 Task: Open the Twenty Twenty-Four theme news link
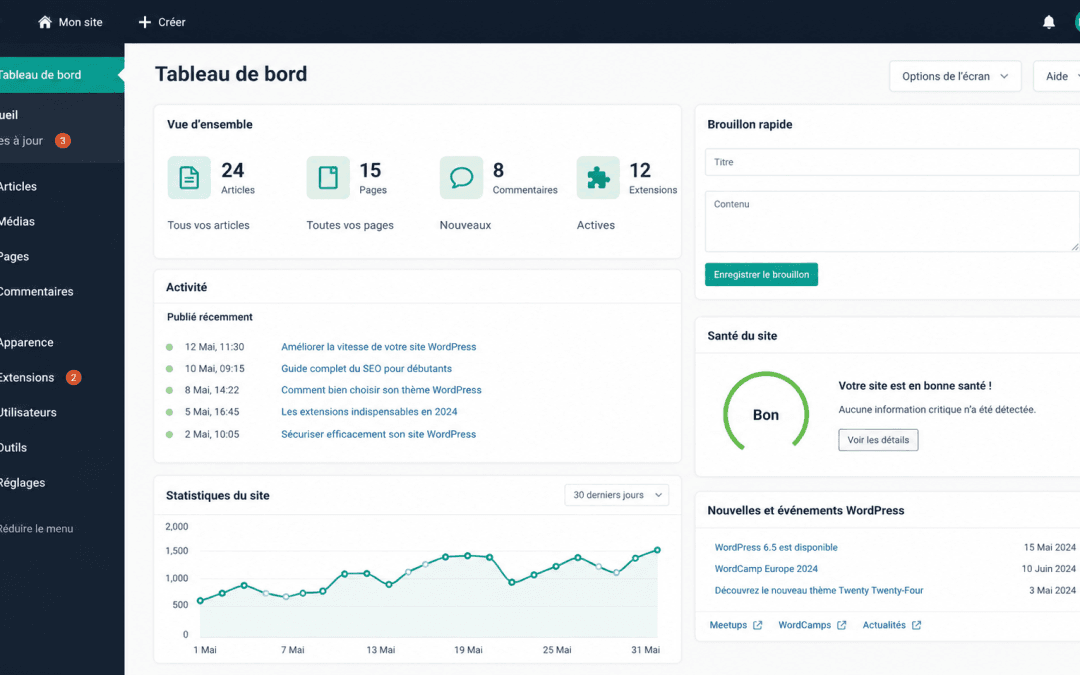819,590
